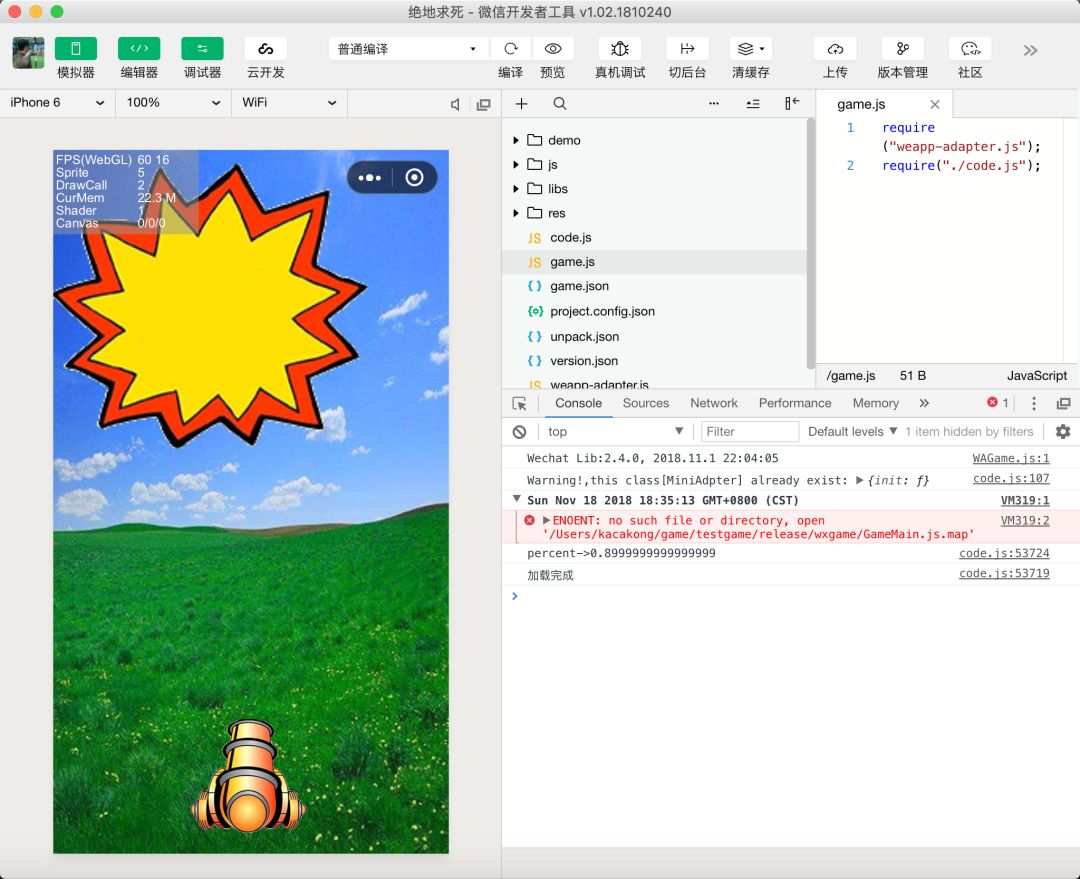Open the code.js:53724 source link
The width and height of the screenshot is (1080, 879).
tap(1004, 554)
